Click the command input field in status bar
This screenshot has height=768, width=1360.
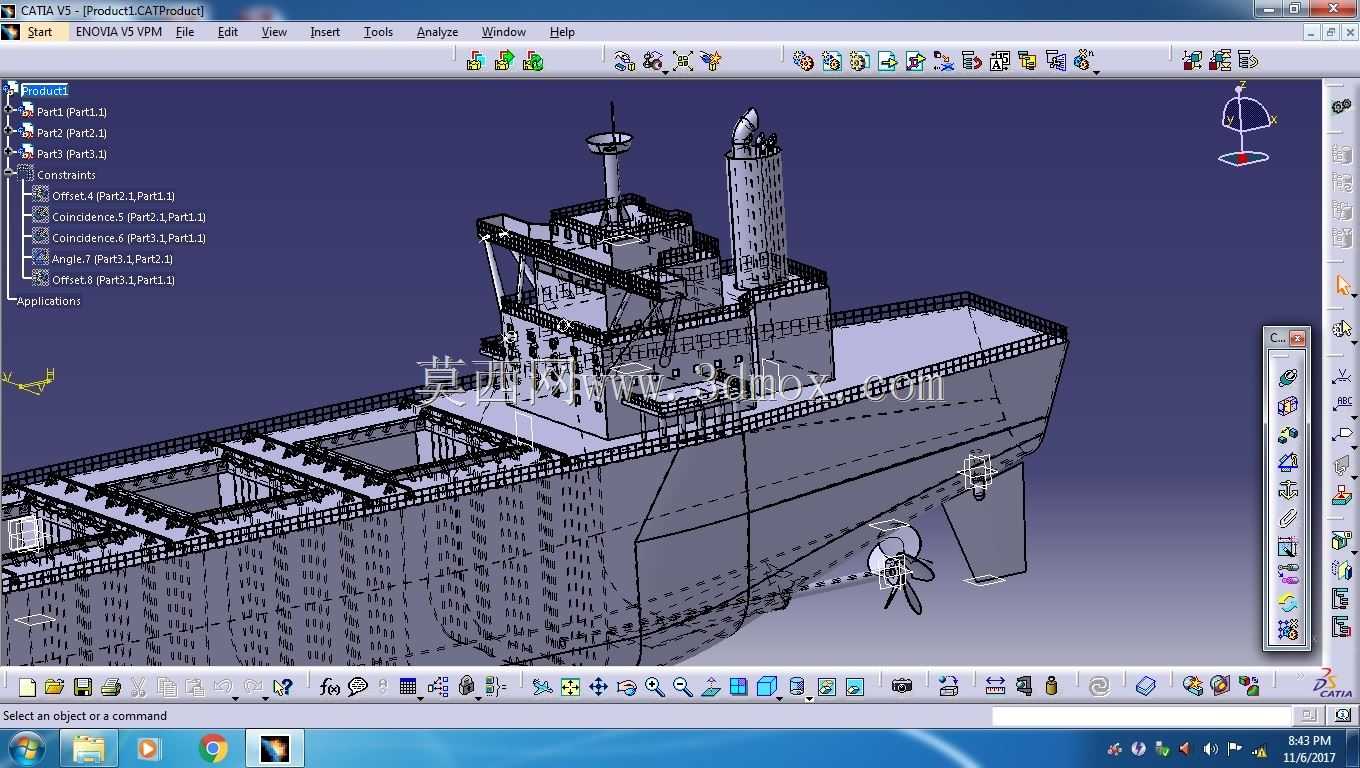[1141, 716]
